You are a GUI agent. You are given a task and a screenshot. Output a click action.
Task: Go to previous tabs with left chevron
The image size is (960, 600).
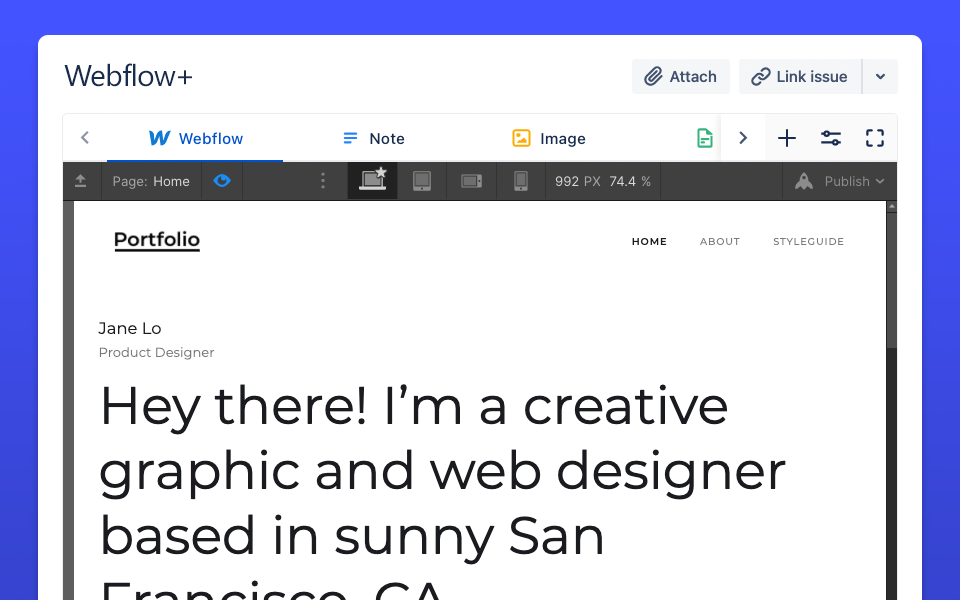tap(85, 138)
